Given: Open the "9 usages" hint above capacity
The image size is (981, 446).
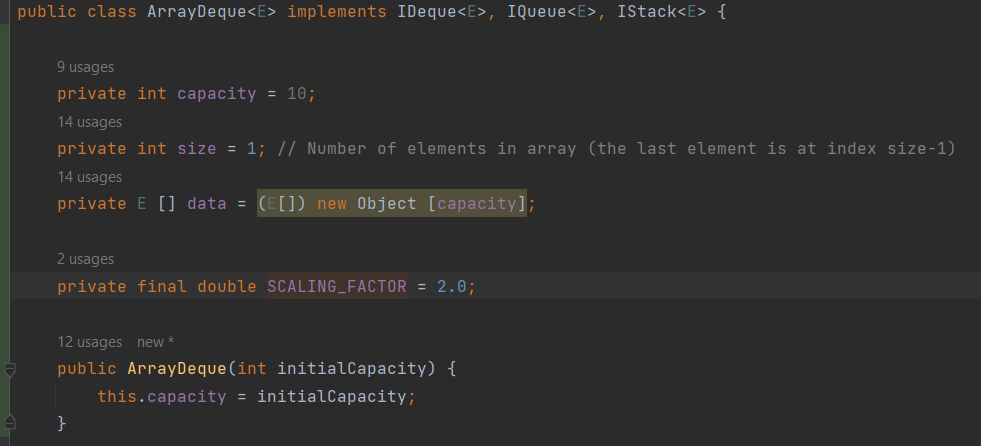Looking at the screenshot, I should coord(86,67).
